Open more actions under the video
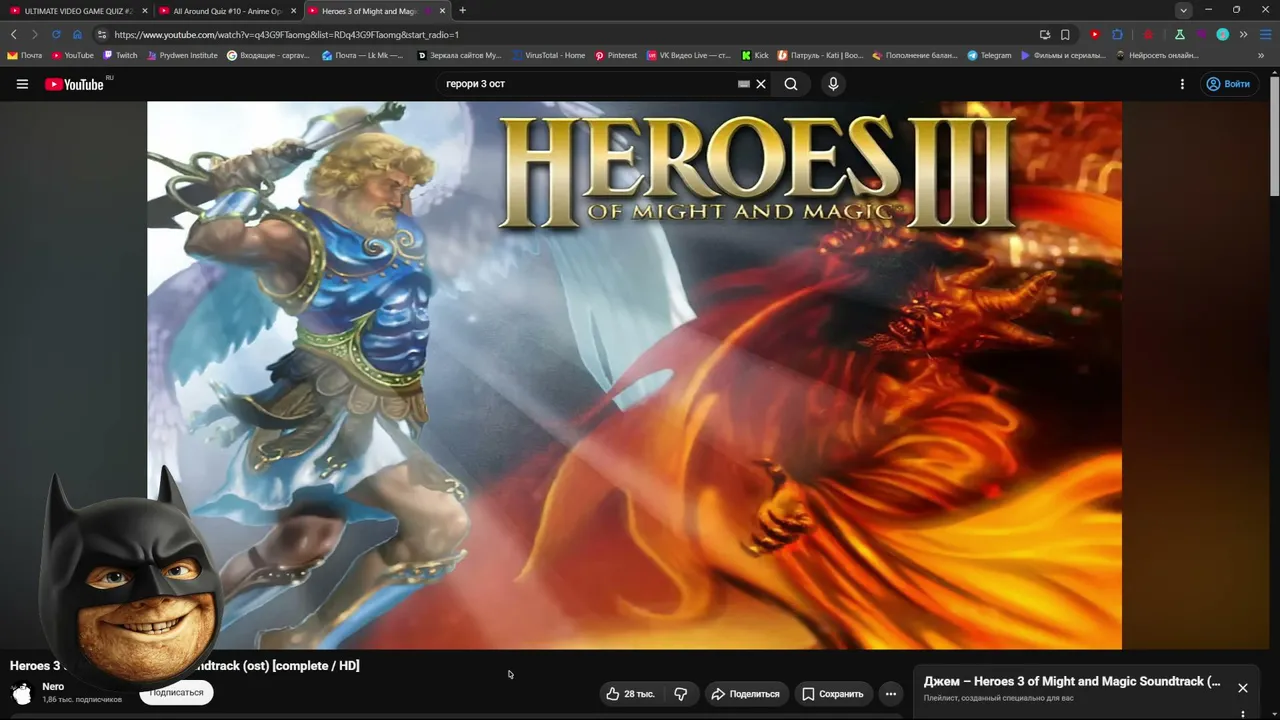Image resolution: width=1280 pixels, height=720 pixels. click(x=891, y=694)
